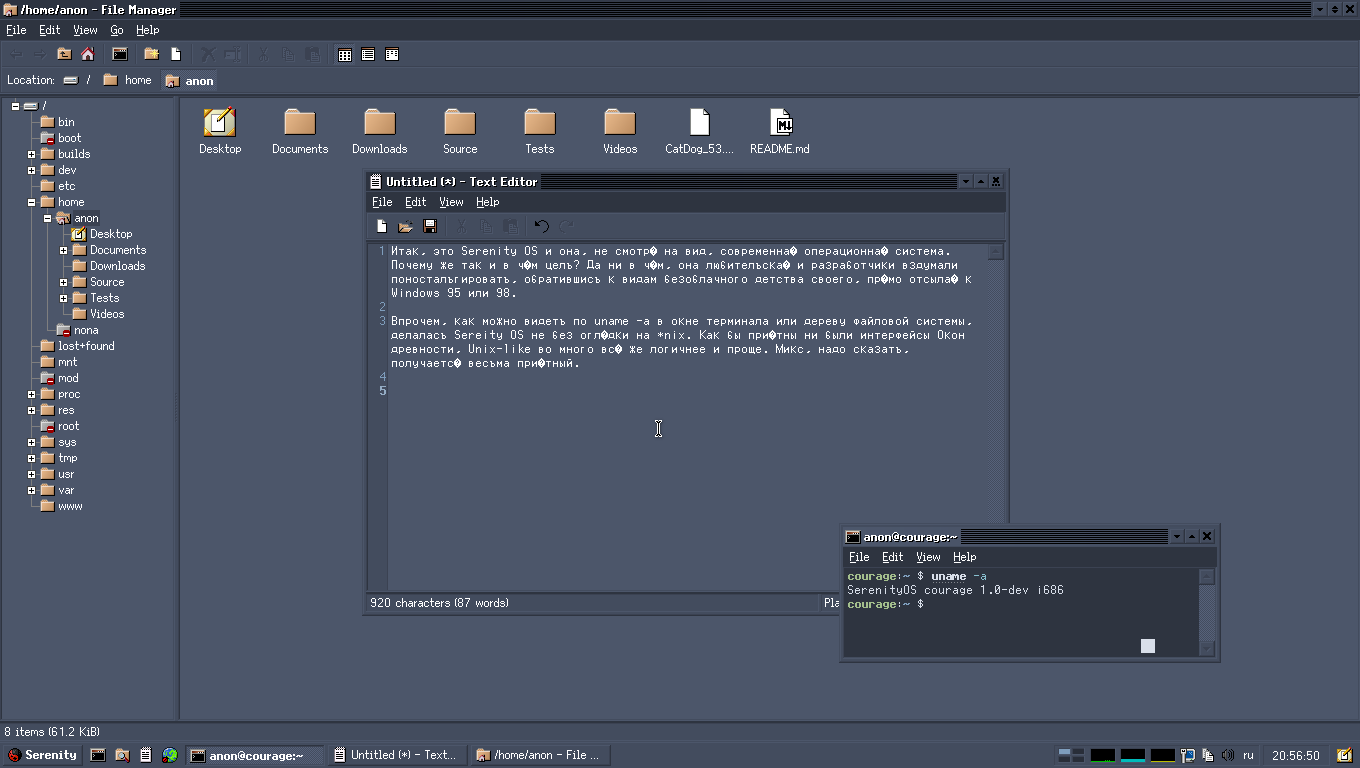
Task: Launch browser from taskbar quick launch globe
Action: pos(170,755)
